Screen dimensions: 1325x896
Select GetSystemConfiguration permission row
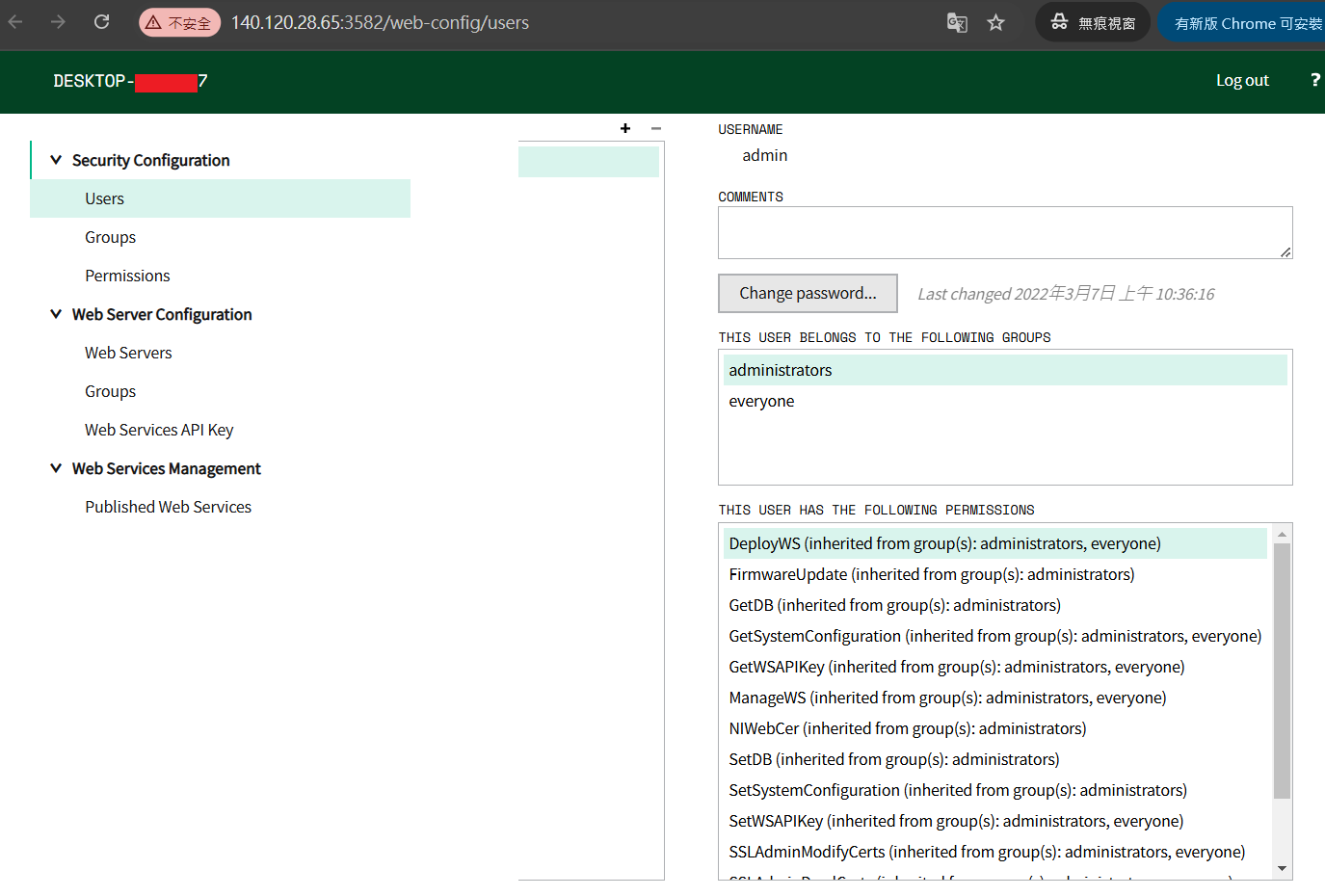coord(995,636)
